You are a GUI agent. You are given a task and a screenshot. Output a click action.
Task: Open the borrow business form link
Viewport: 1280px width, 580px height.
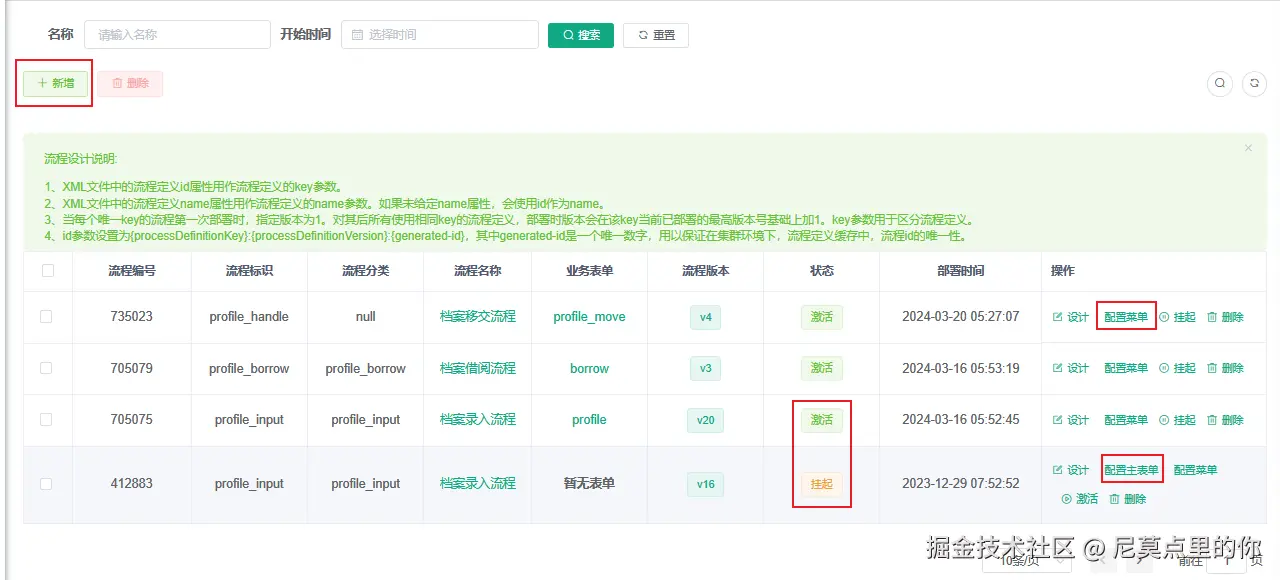click(589, 369)
